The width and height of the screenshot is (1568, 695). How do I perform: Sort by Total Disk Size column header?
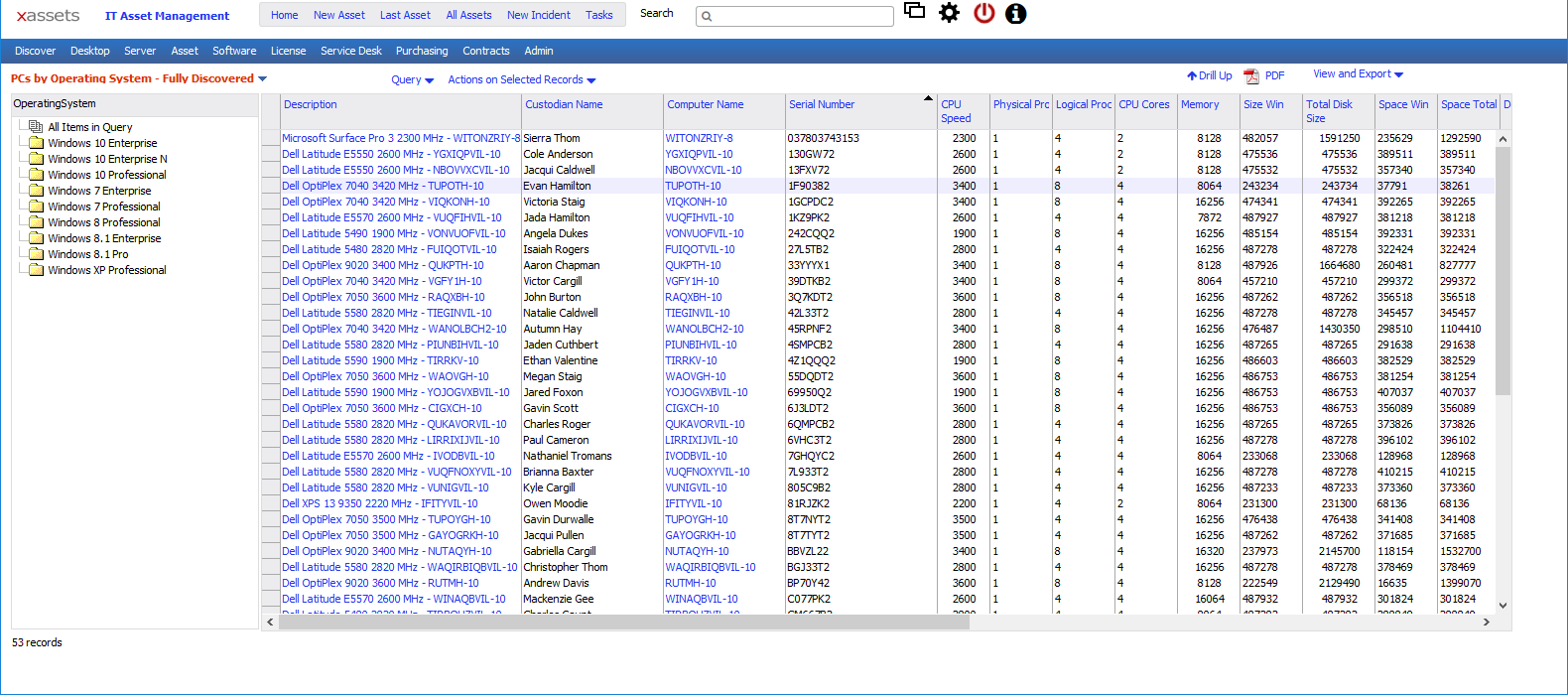1329,111
